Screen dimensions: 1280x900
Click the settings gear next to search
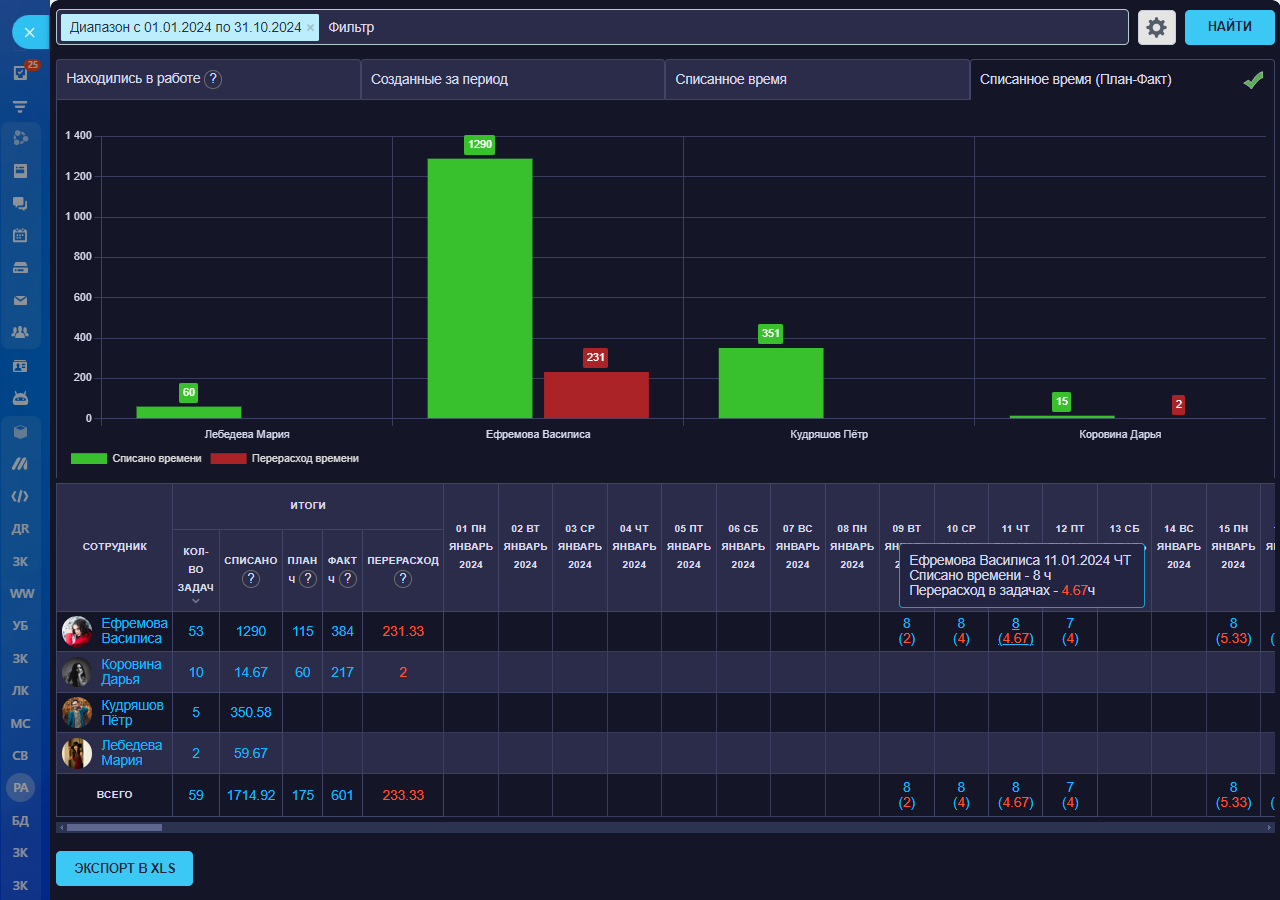tap(1156, 28)
